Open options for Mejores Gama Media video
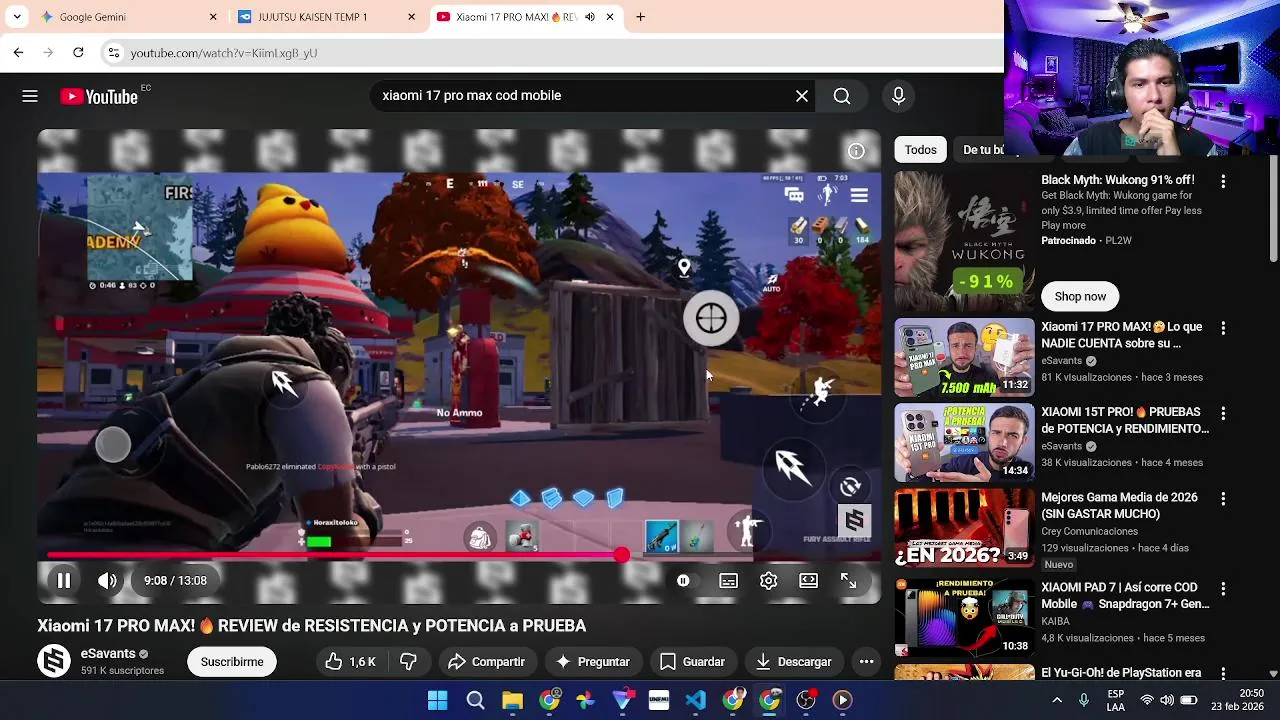This screenshot has width=1280, height=720. click(x=1223, y=498)
